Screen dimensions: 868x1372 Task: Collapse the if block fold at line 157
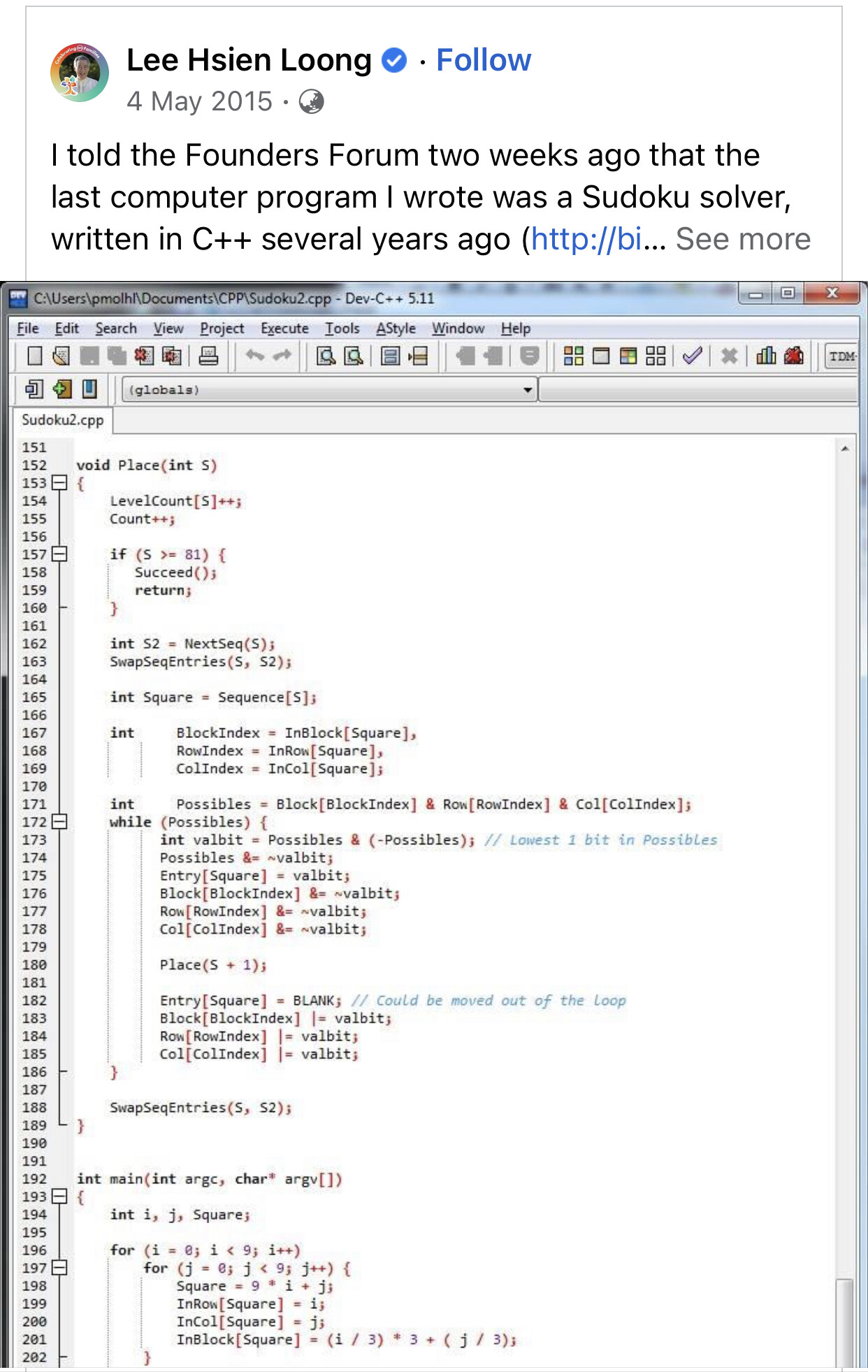click(x=59, y=554)
